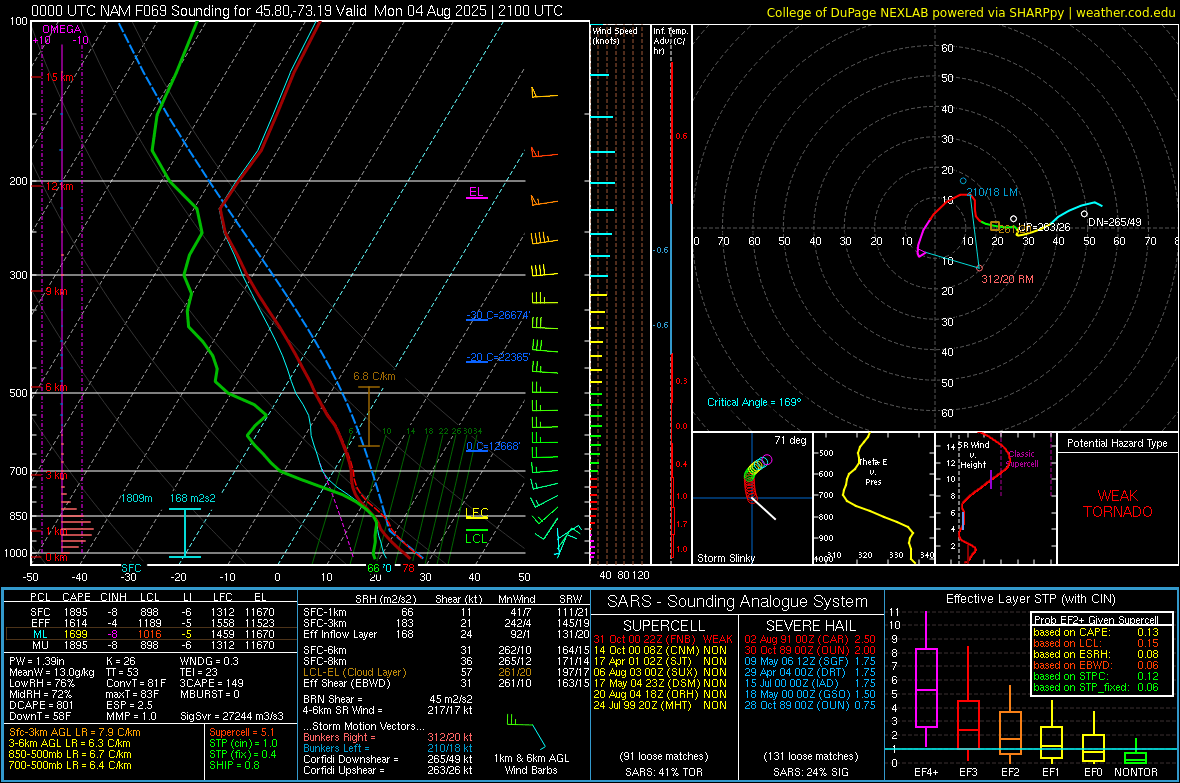Click the surface dewpoint value "66"
The width and height of the screenshot is (1180, 783).
(373, 568)
